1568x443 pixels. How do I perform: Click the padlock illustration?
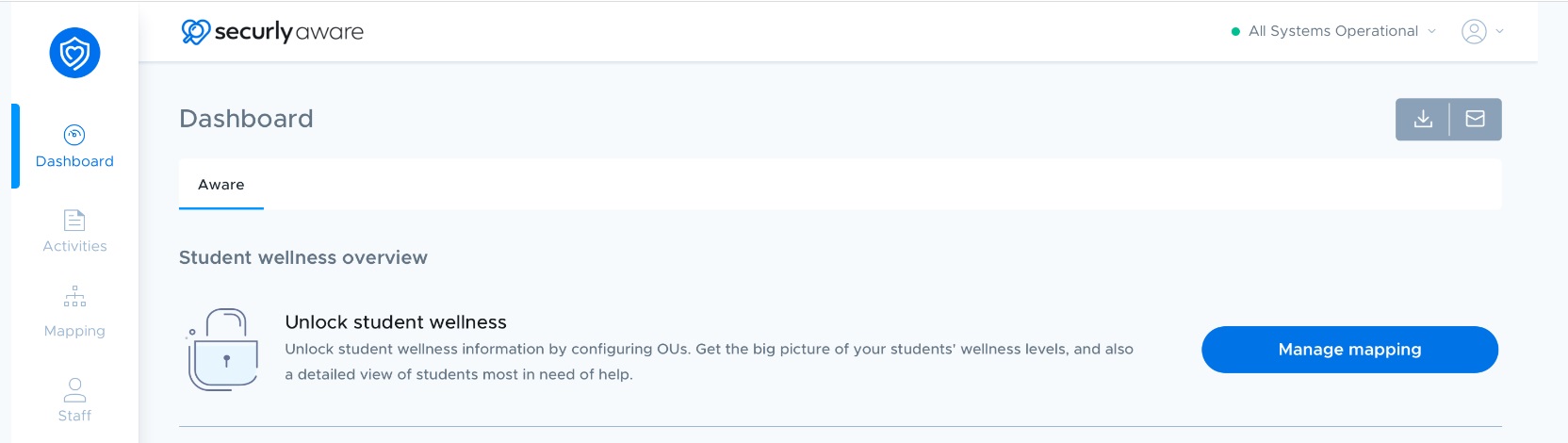(223, 350)
